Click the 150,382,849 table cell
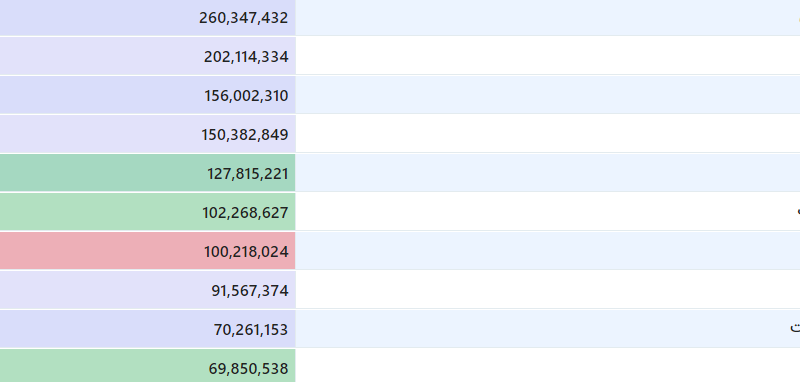Image resolution: width=800 pixels, height=382 pixels. pos(147,134)
